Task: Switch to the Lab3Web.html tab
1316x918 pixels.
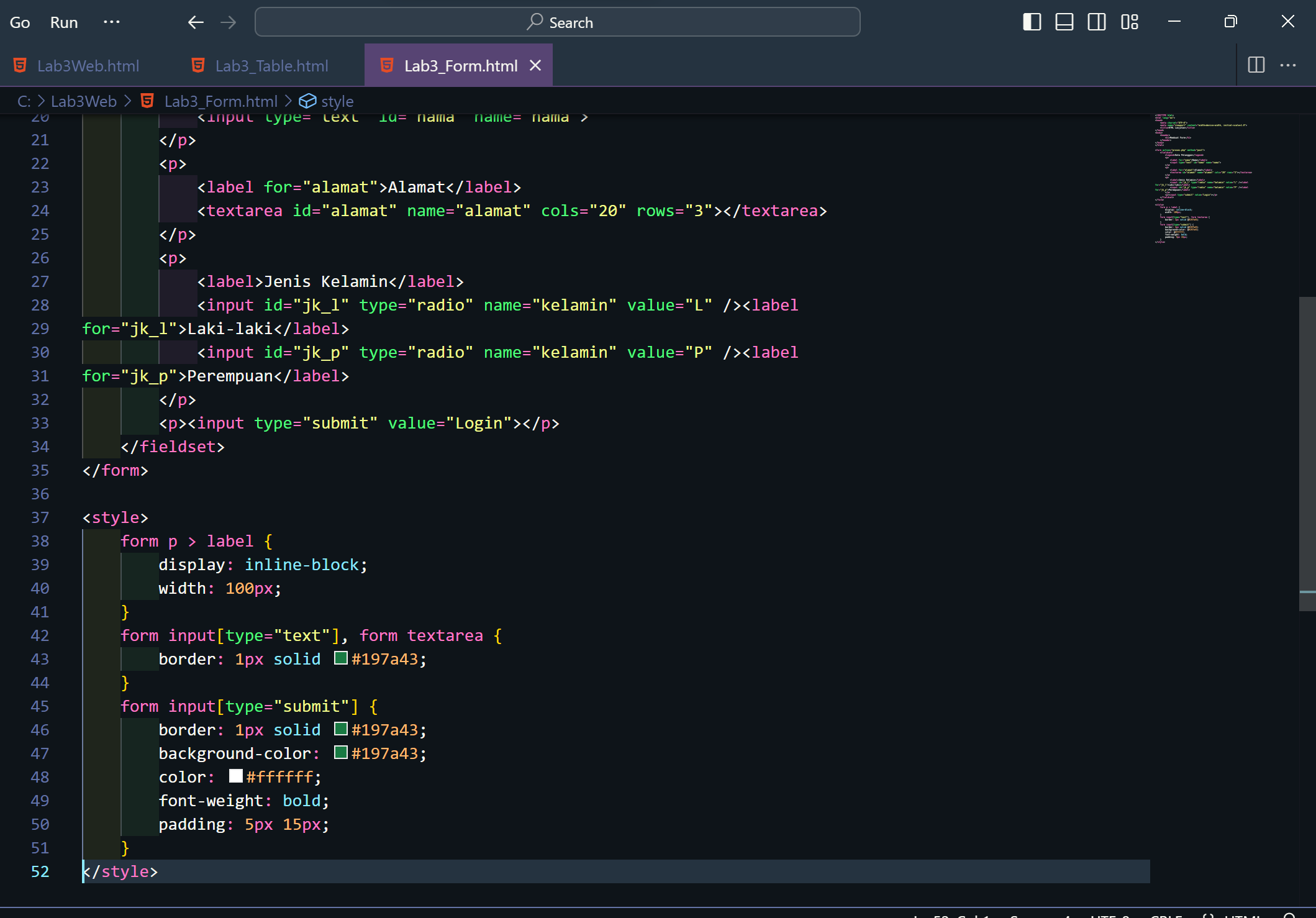Action: [87, 65]
